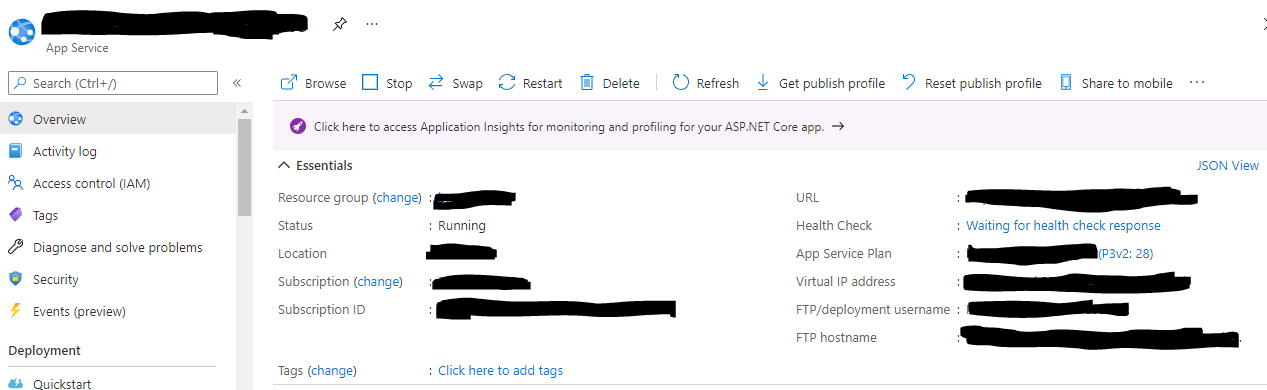Stop the app service
Screen dimensions: 1267x390
387,83
